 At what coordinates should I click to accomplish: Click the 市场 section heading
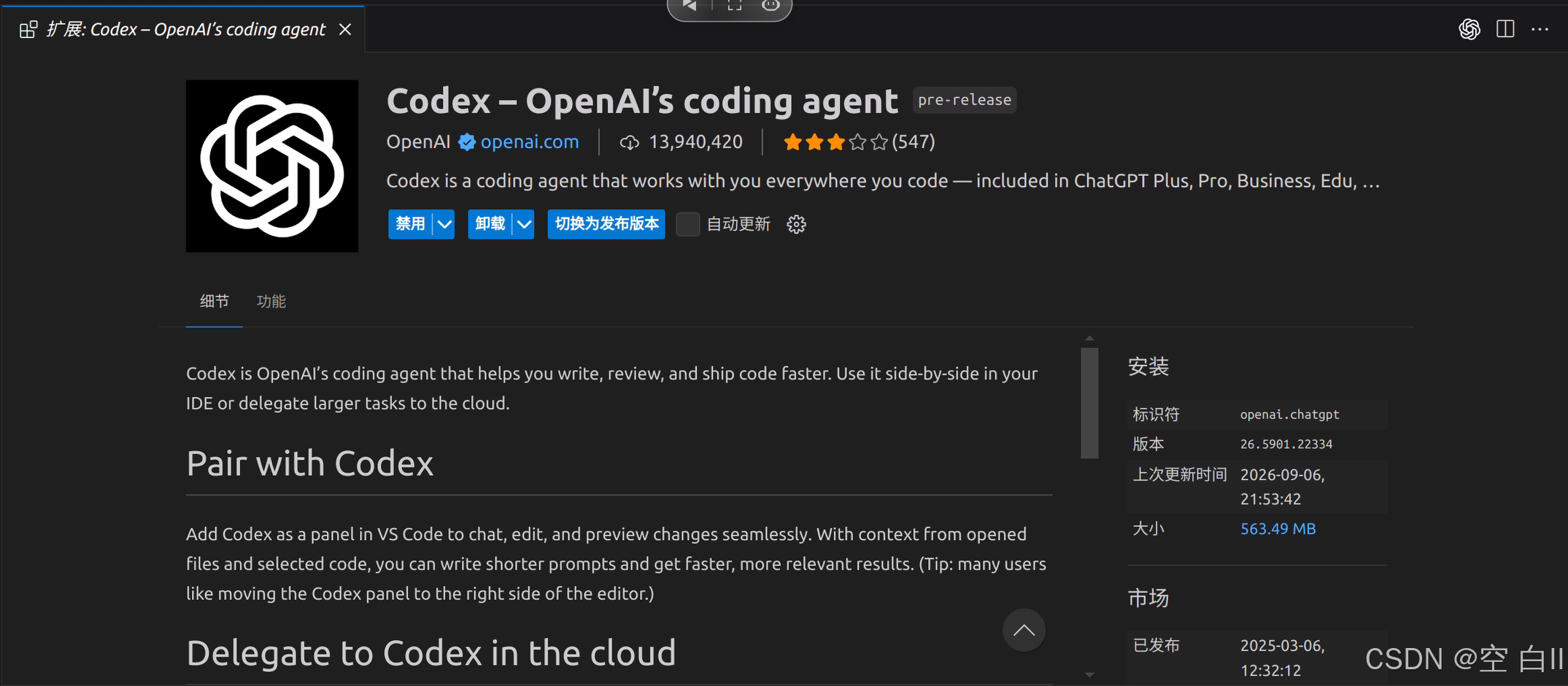(x=1148, y=598)
